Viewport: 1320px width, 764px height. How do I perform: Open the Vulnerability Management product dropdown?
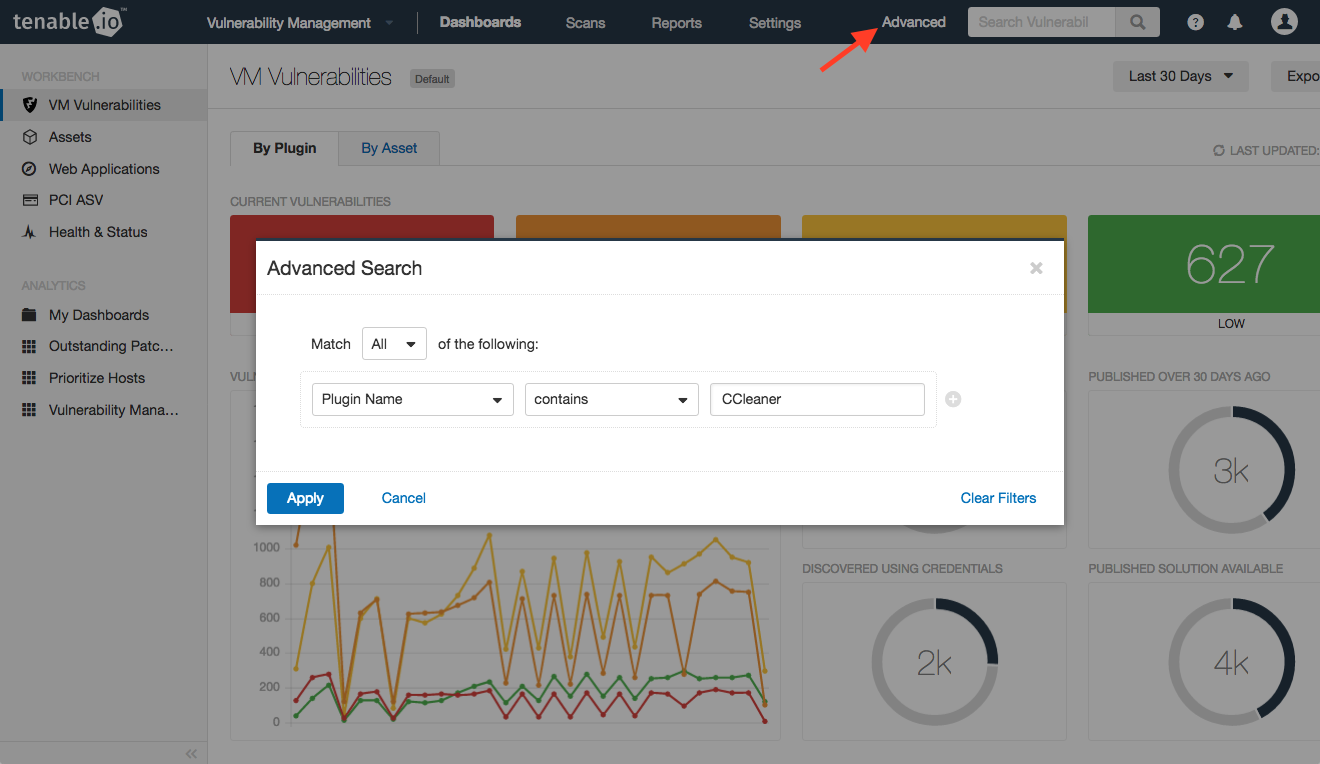[300, 23]
